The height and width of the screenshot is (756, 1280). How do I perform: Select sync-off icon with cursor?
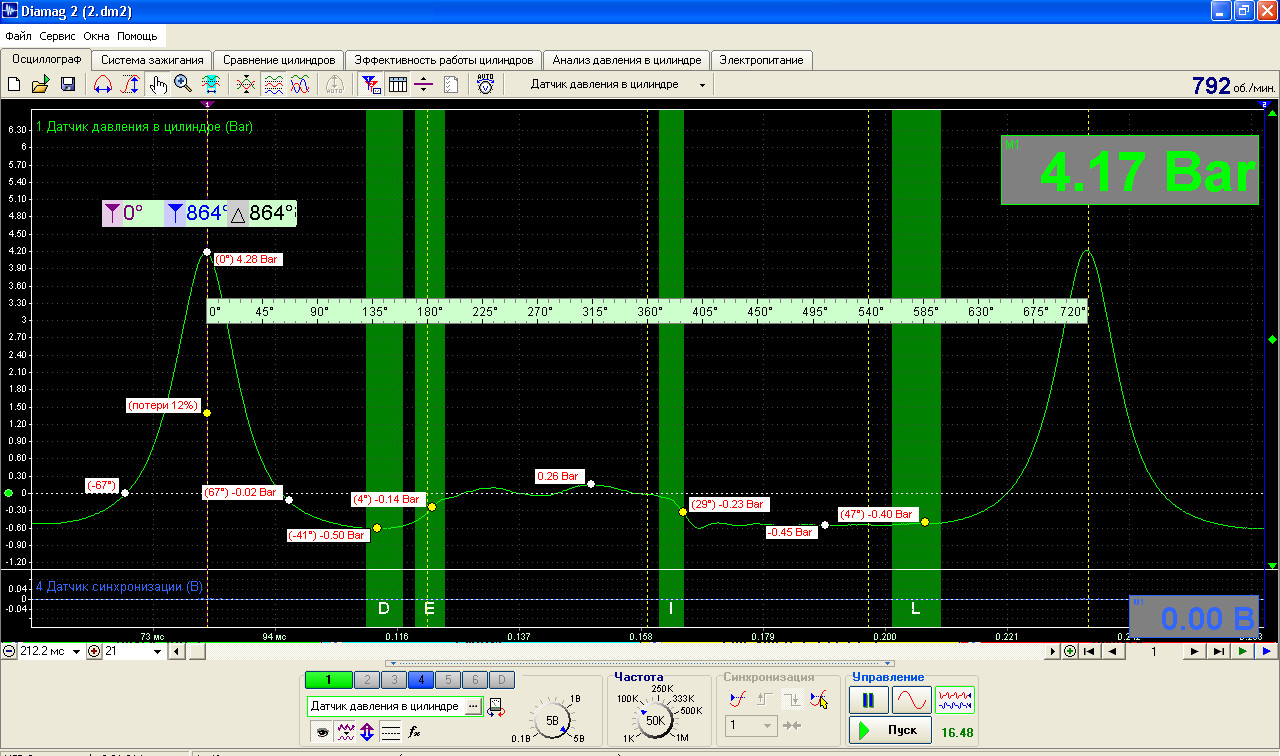pyautogui.click(x=818, y=699)
